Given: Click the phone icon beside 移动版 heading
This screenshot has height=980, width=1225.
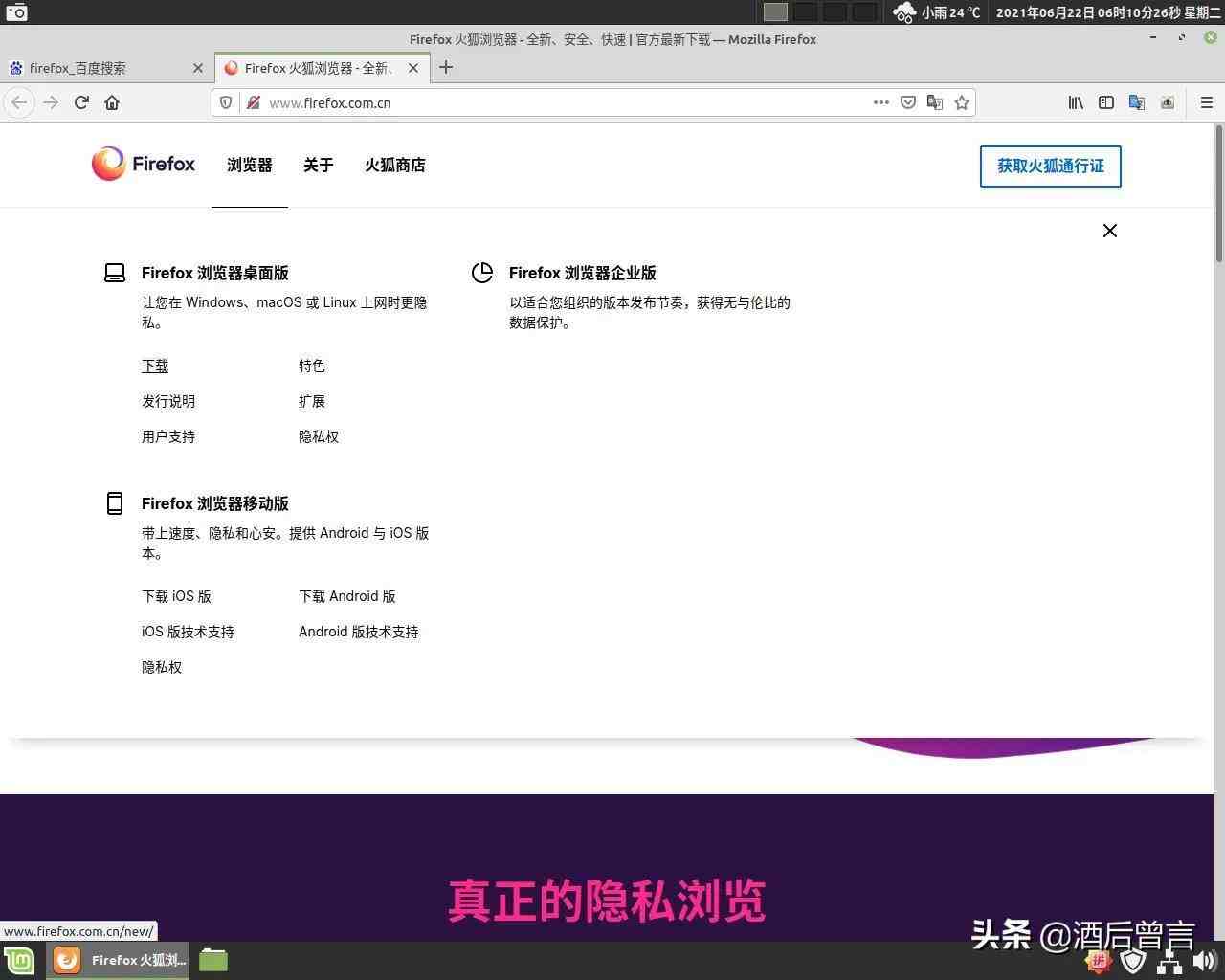Looking at the screenshot, I should 115,503.
